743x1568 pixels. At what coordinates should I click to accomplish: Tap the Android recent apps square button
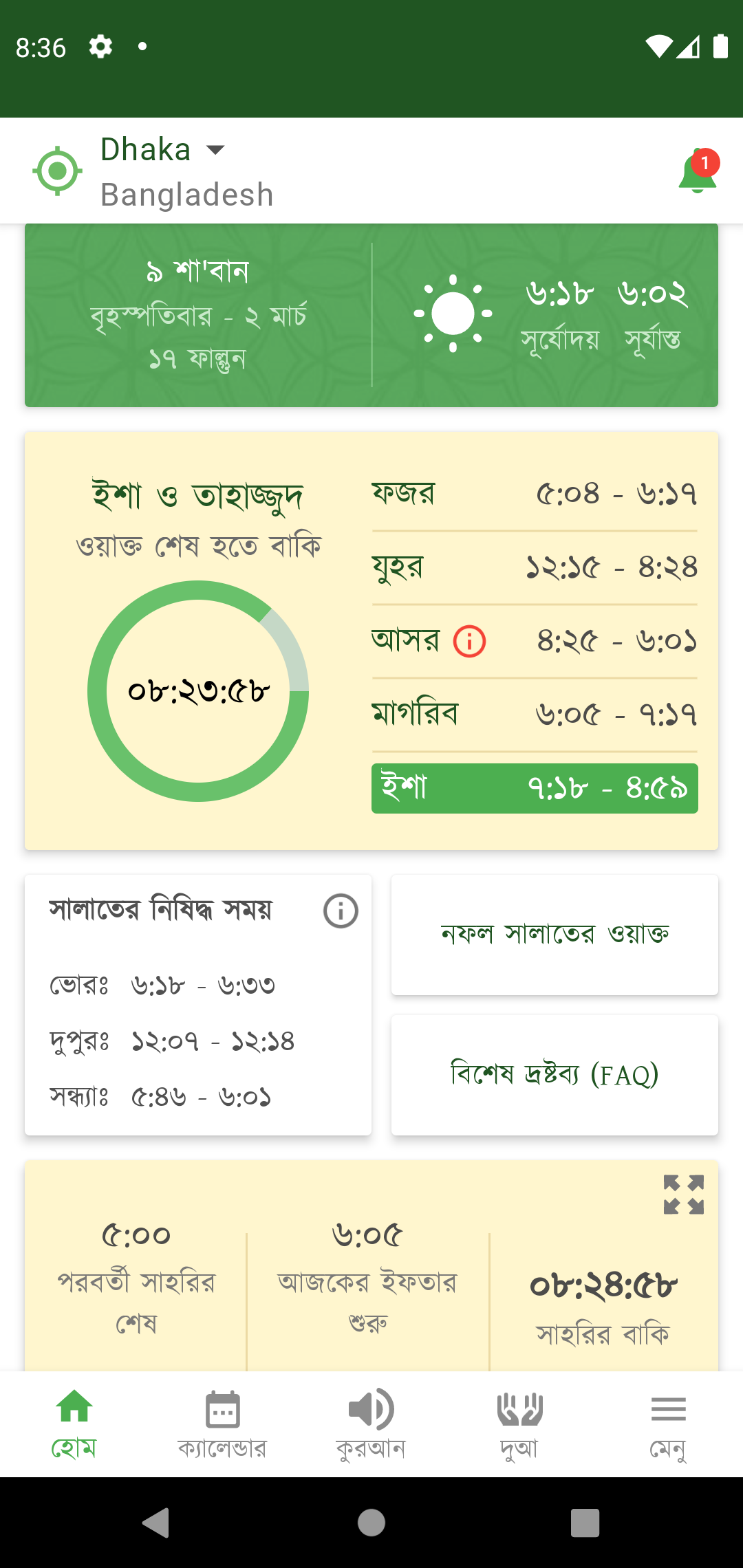[585, 1523]
